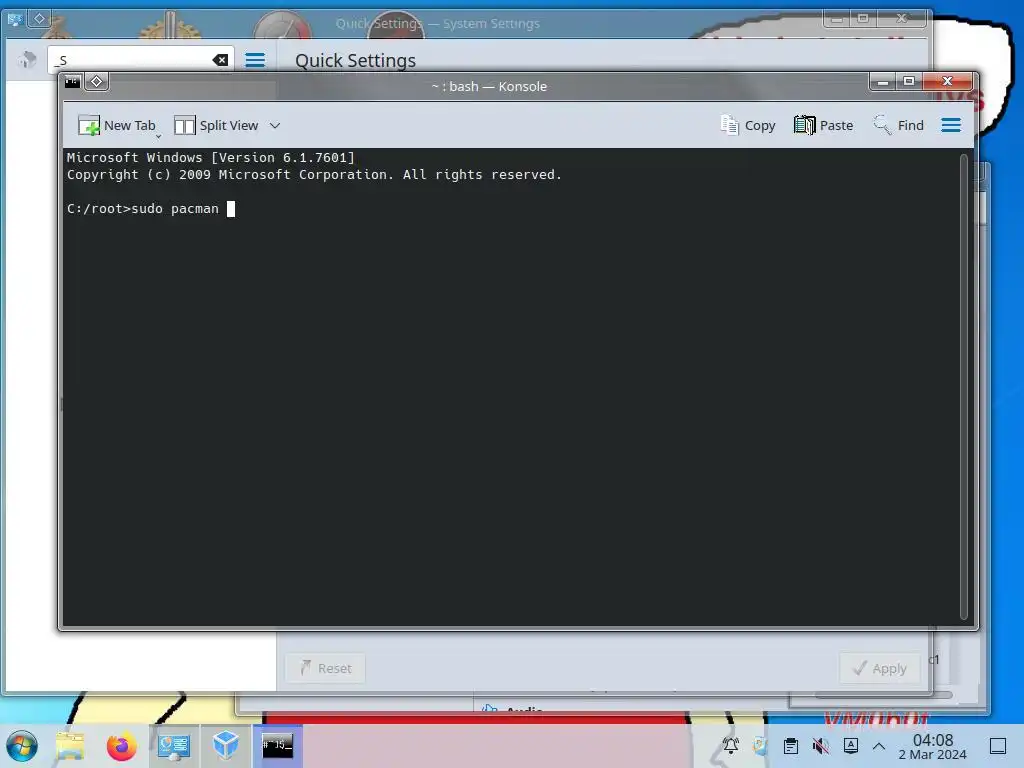This screenshot has width=1024, height=768.
Task: Click Copy in Konsole toolbar
Action: tap(748, 125)
